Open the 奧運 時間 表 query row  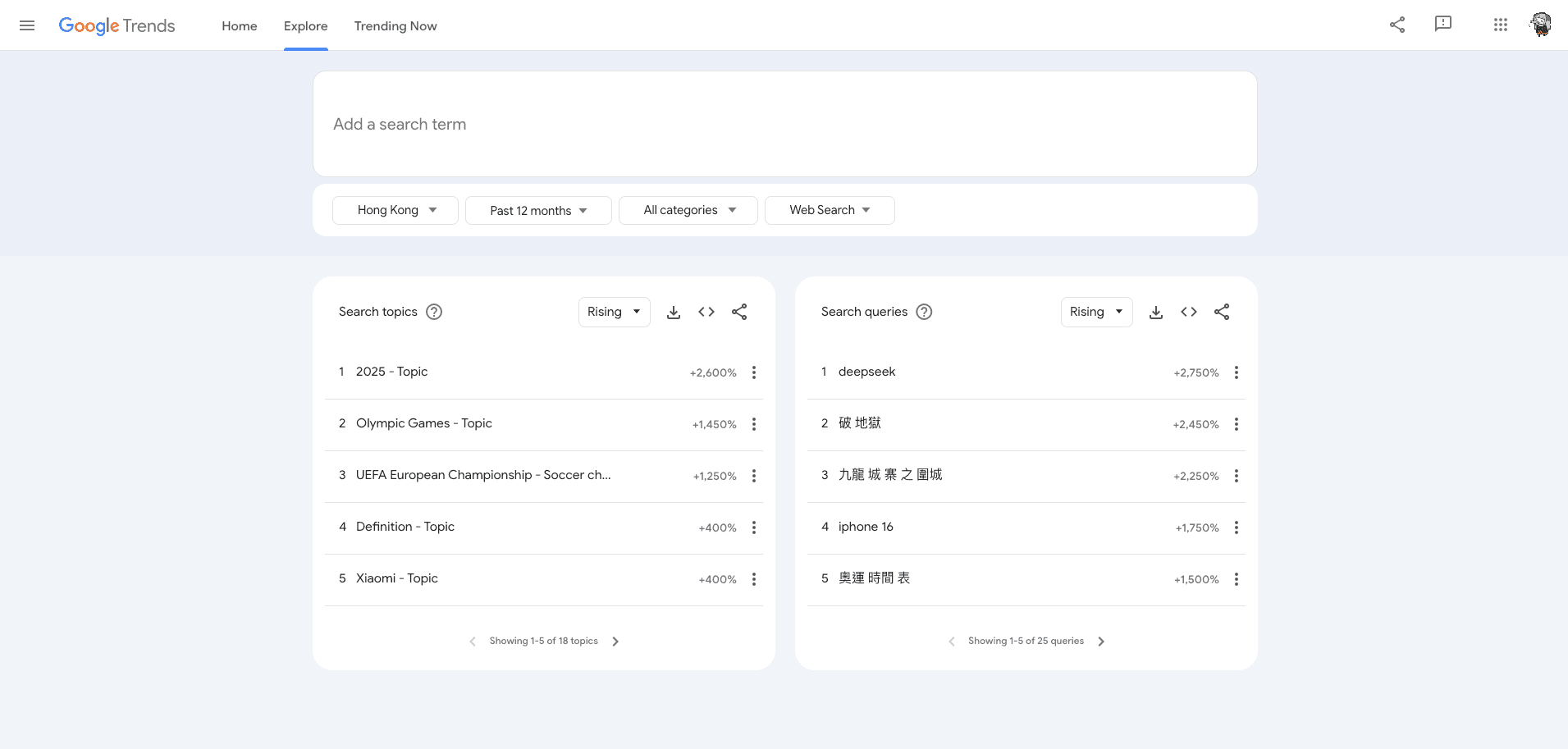[1026, 579]
